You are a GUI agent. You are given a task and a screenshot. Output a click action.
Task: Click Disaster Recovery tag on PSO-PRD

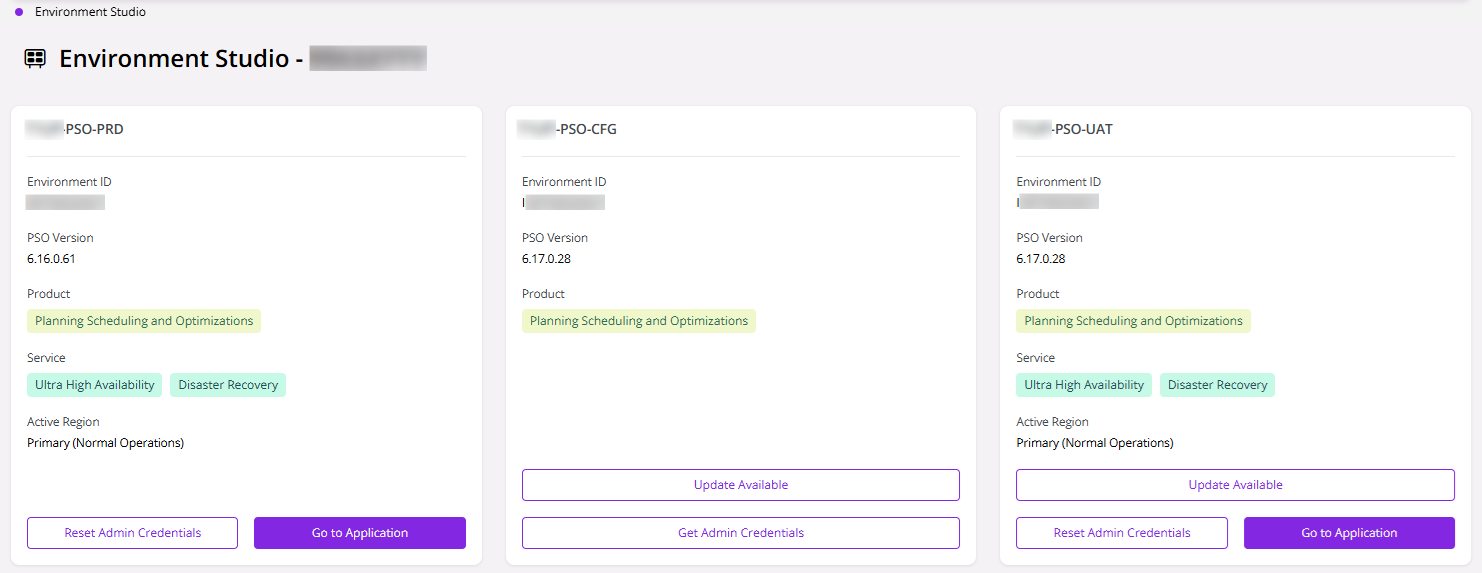(x=228, y=385)
